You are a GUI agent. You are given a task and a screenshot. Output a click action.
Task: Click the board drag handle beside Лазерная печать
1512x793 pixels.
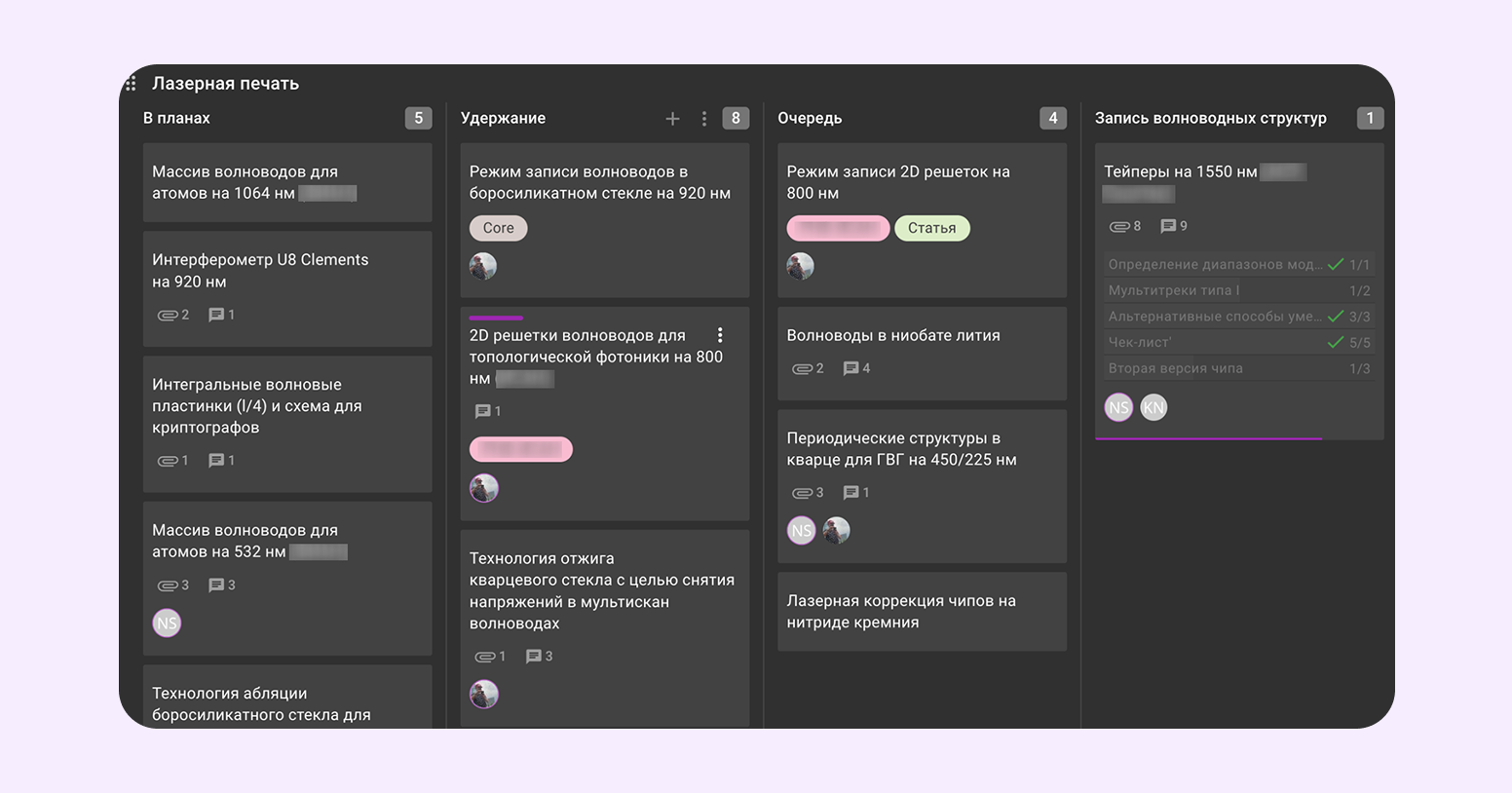pos(132,84)
